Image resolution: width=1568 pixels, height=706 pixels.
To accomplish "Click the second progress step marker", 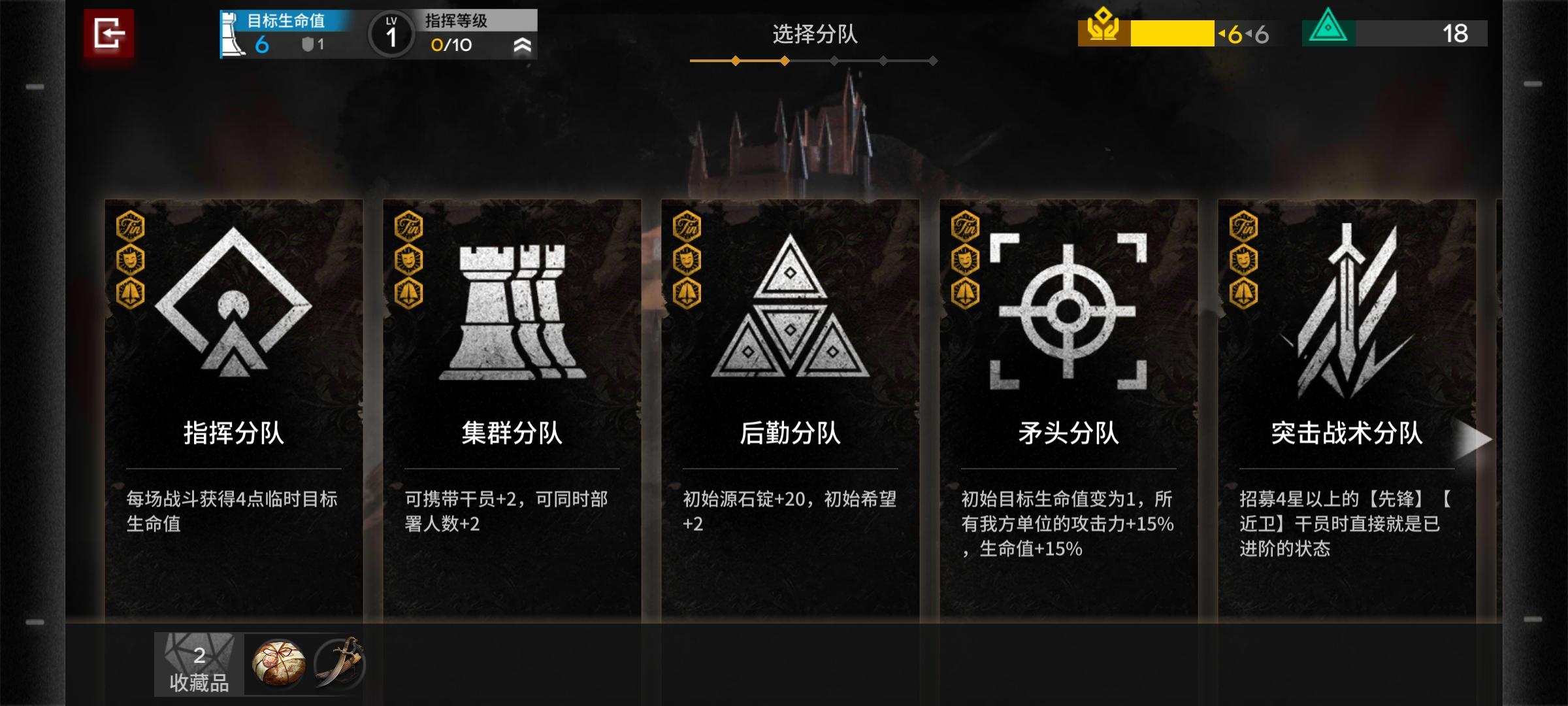I will (x=785, y=61).
